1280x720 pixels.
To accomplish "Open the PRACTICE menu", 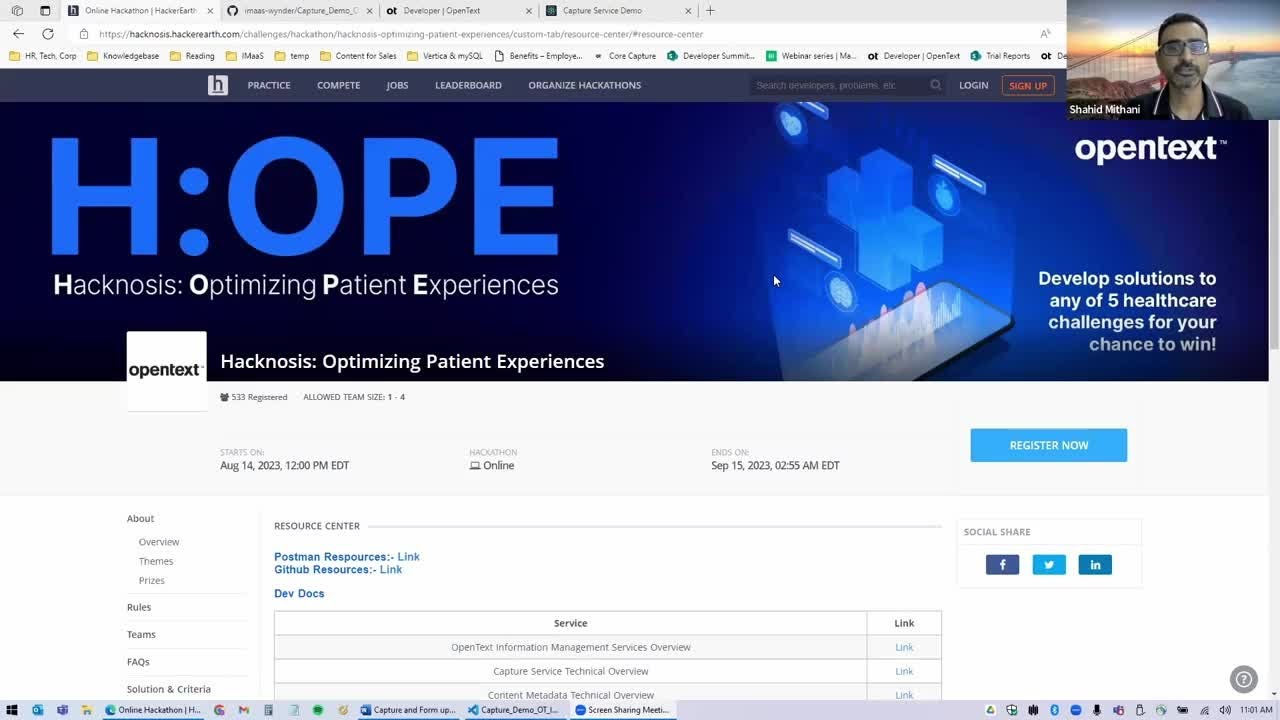I will (x=269, y=85).
